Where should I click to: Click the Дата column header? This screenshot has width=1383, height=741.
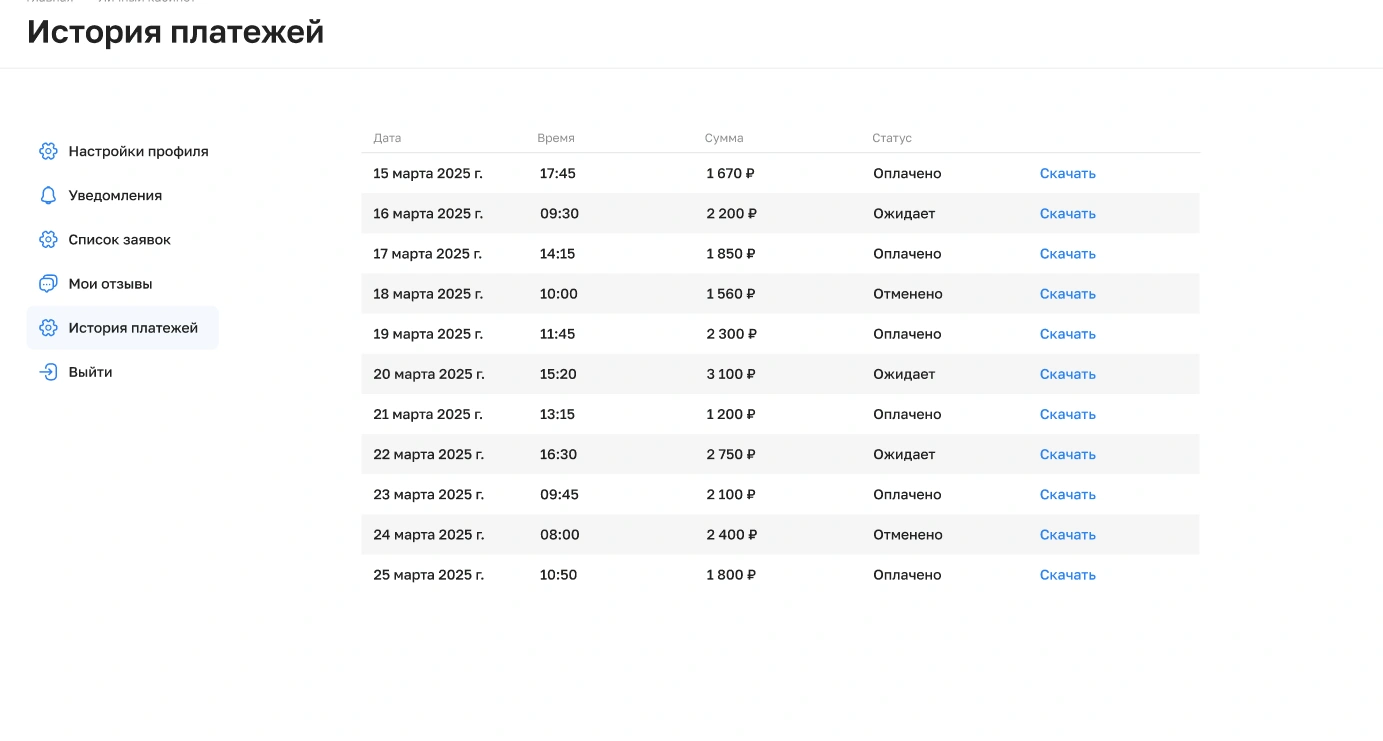[387, 138]
